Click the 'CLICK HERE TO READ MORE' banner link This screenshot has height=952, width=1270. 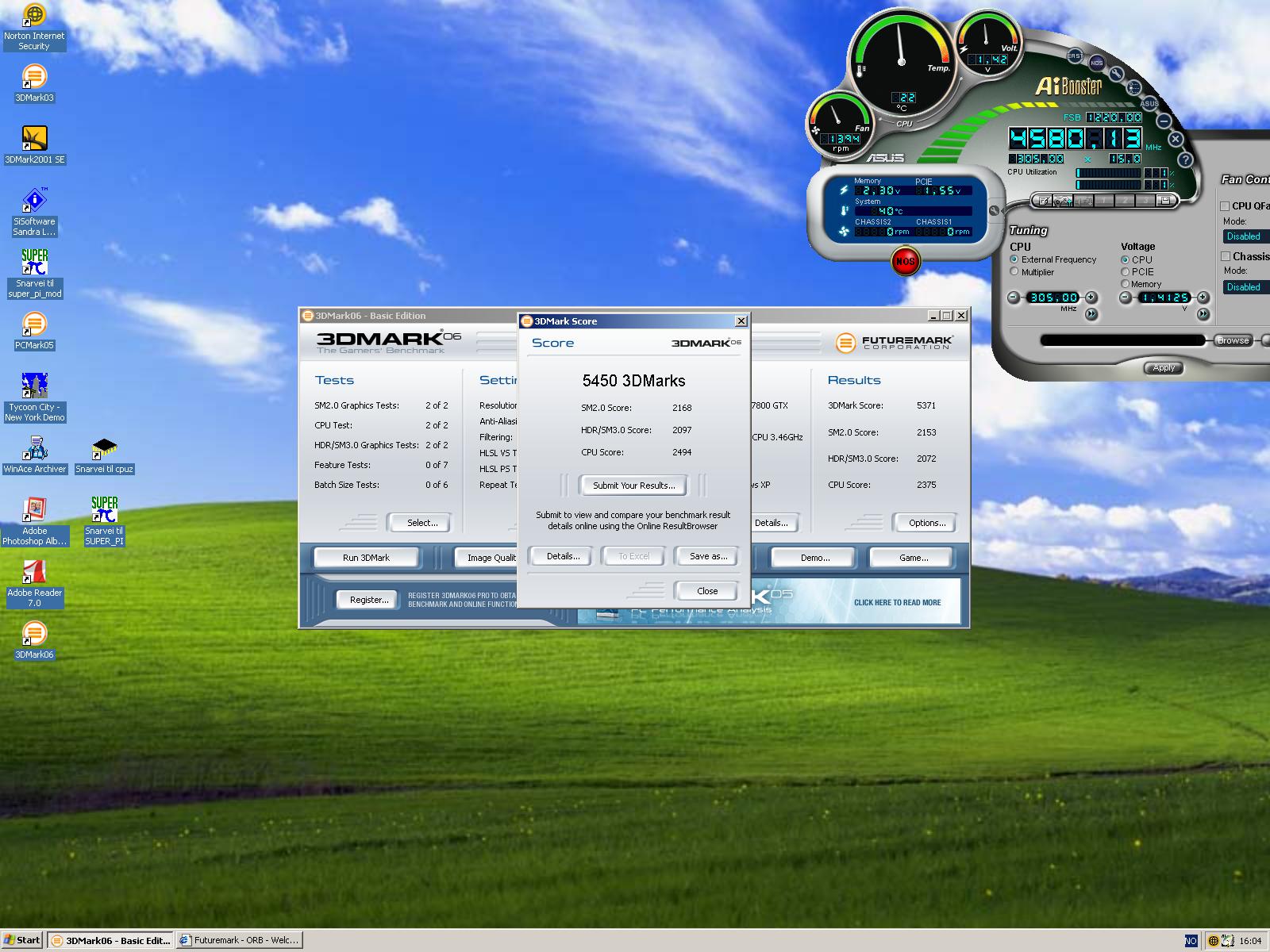point(897,602)
